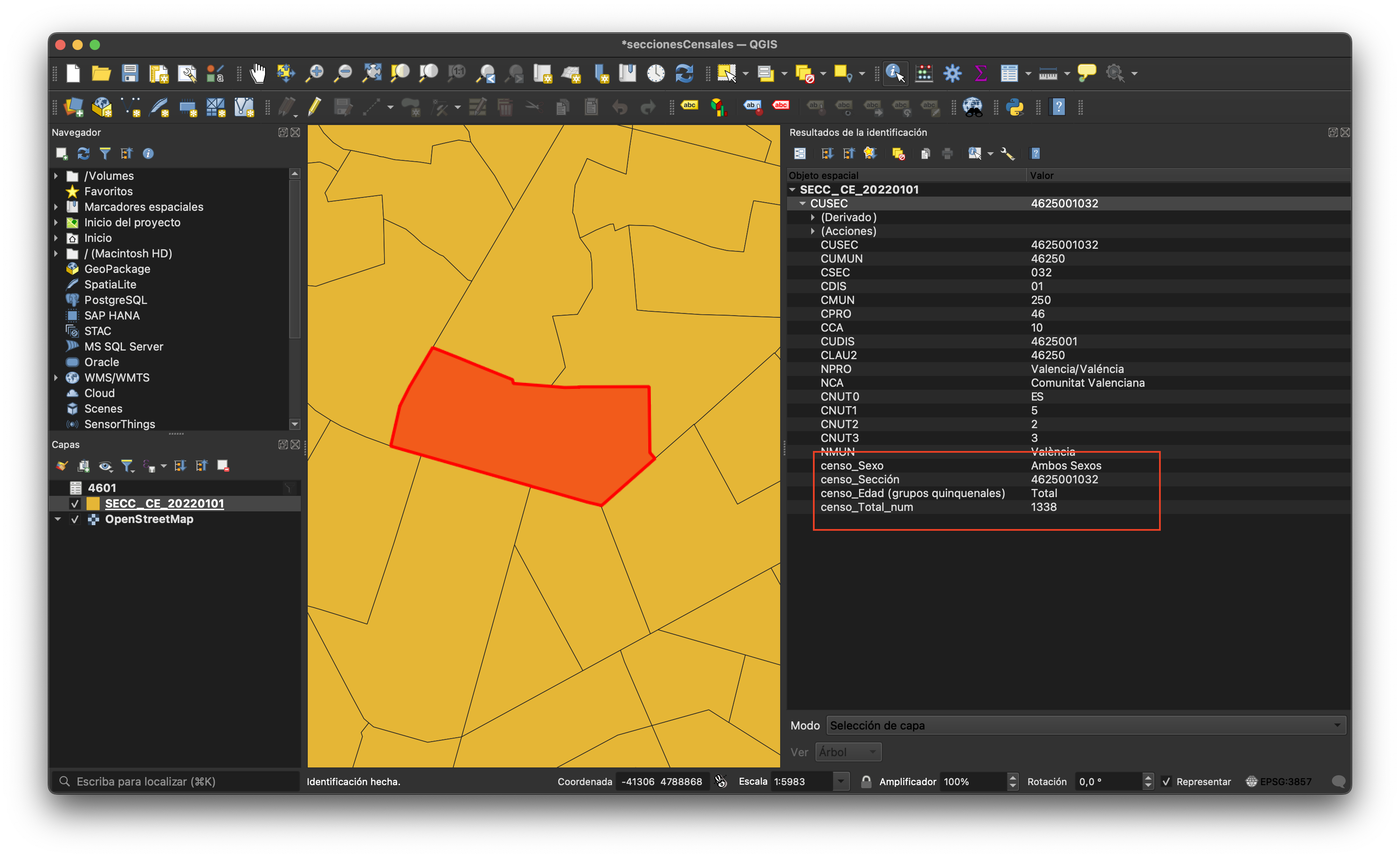
Task: Click the Escriba para localizar search field
Action: pos(176,781)
